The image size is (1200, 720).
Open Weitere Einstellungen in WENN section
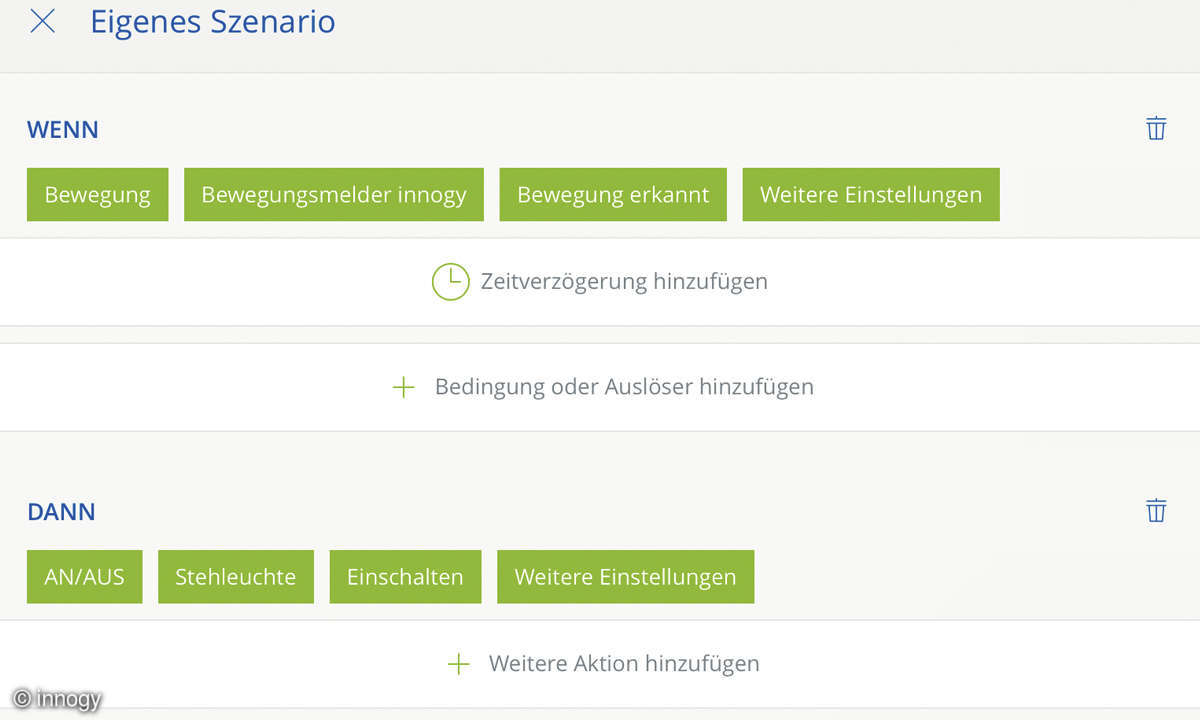point(871,195)
